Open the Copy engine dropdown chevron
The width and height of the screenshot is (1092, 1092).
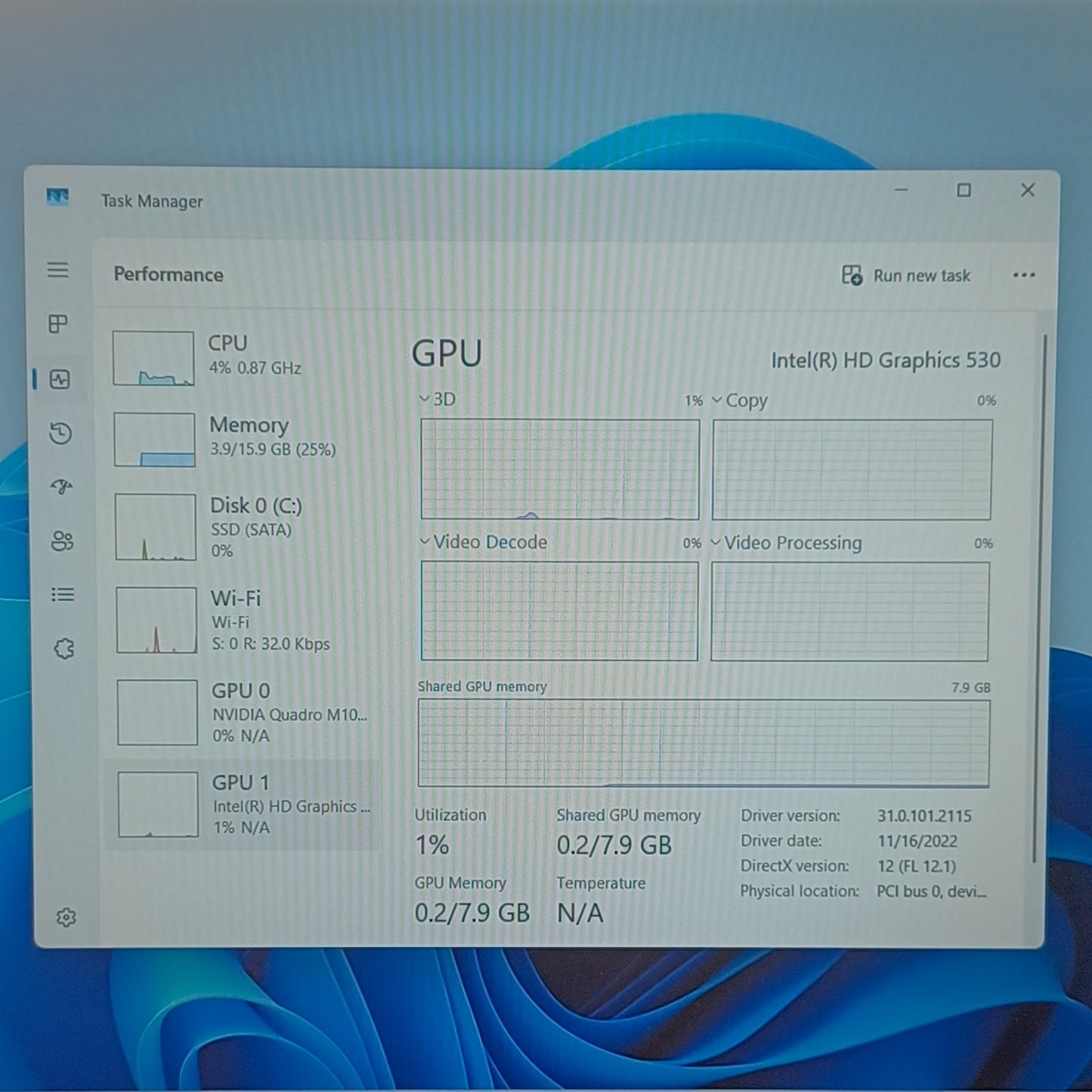[717, 400]
